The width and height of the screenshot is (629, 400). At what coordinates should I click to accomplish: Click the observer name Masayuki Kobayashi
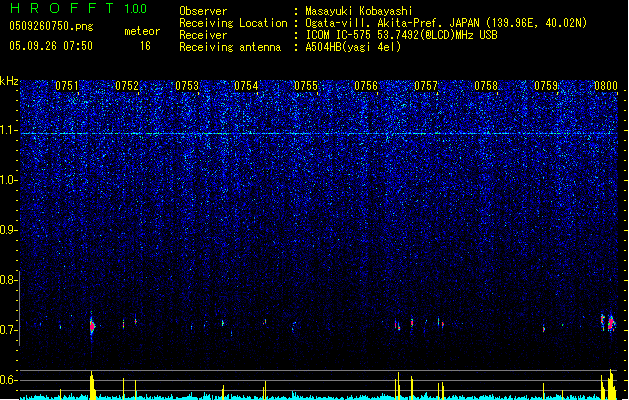[359, 11]
